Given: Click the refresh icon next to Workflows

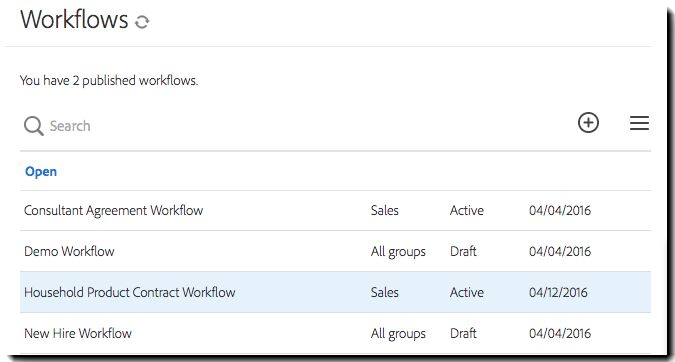Looking at the screenshot, I should click(x=142, y=22).
